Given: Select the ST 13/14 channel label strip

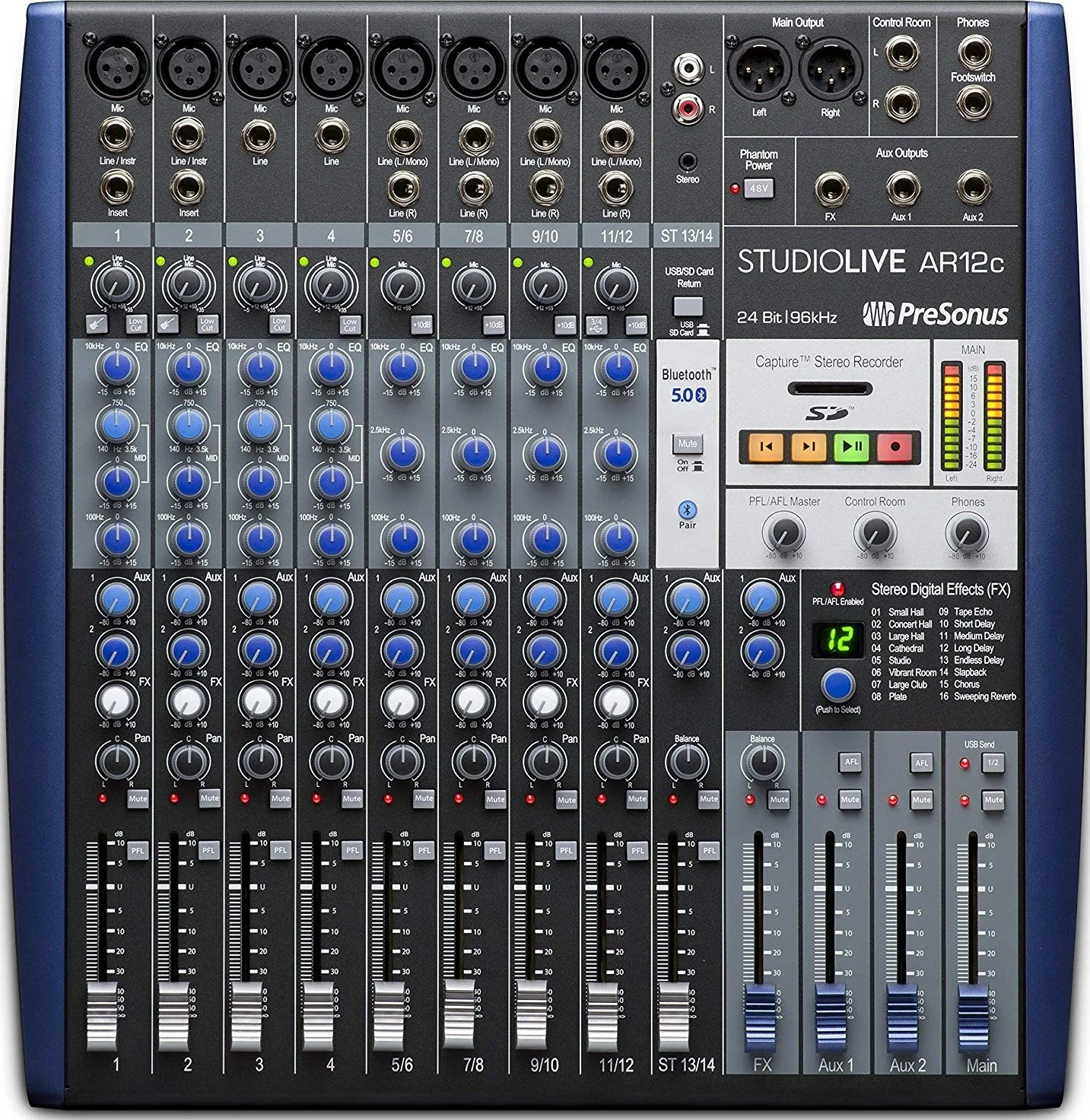Looking at the screenshot, I should (x=688, y=235).
